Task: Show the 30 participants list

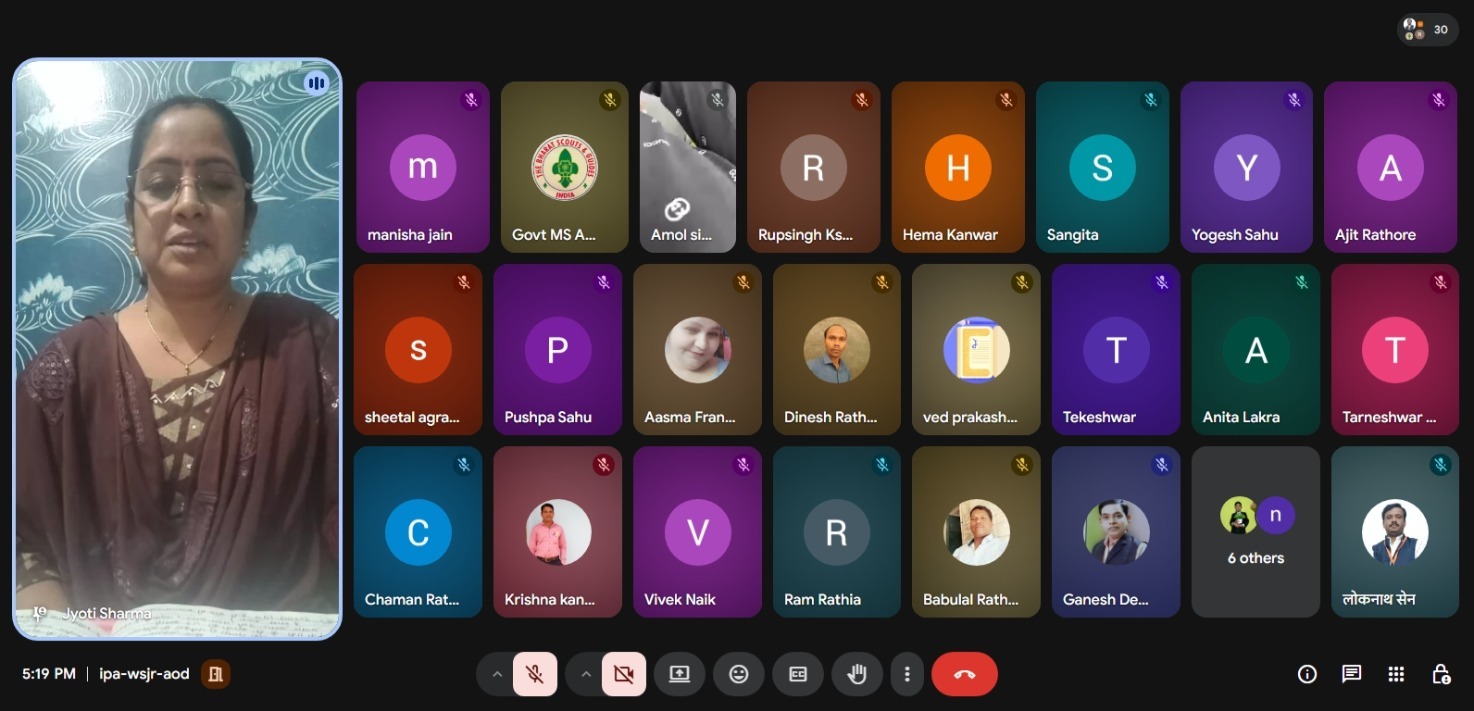Action: 1427,30
